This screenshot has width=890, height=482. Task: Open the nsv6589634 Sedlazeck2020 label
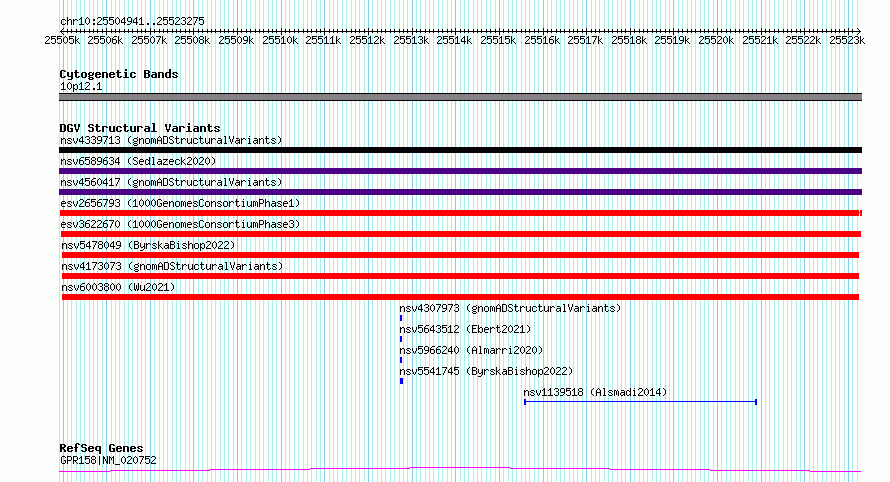[138, 161]
